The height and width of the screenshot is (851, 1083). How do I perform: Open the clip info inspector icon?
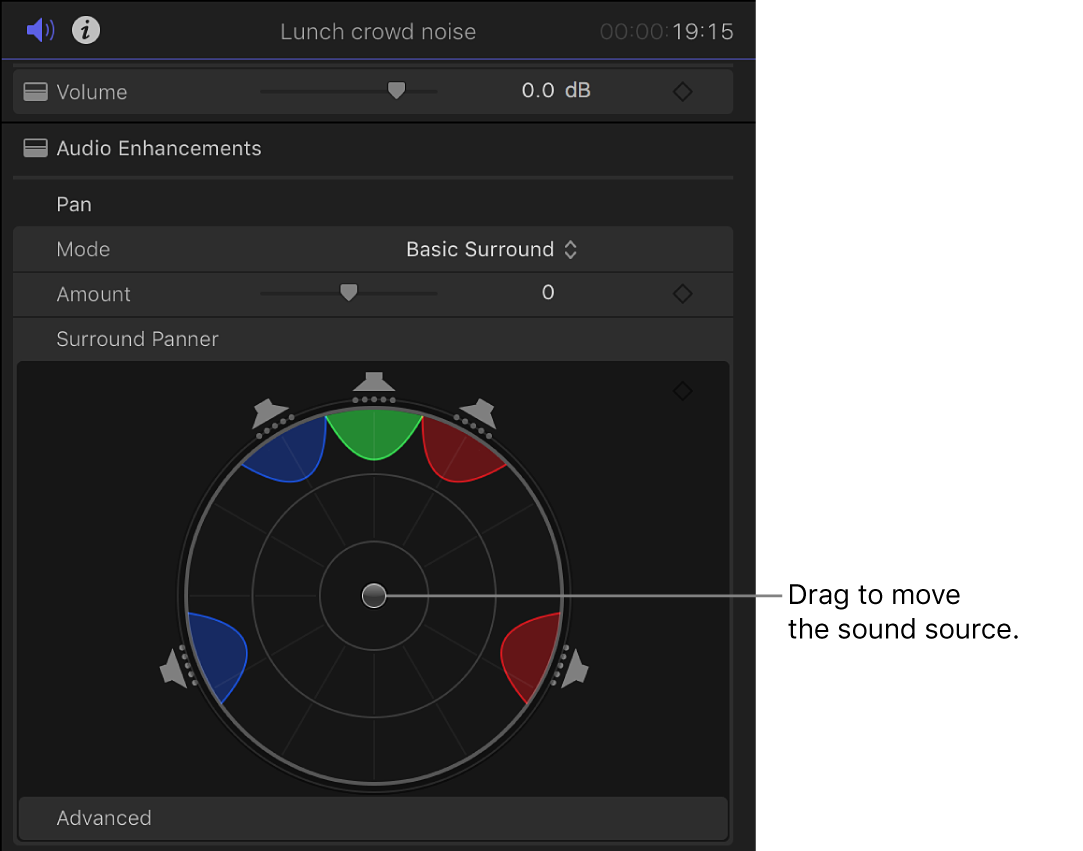85,30
